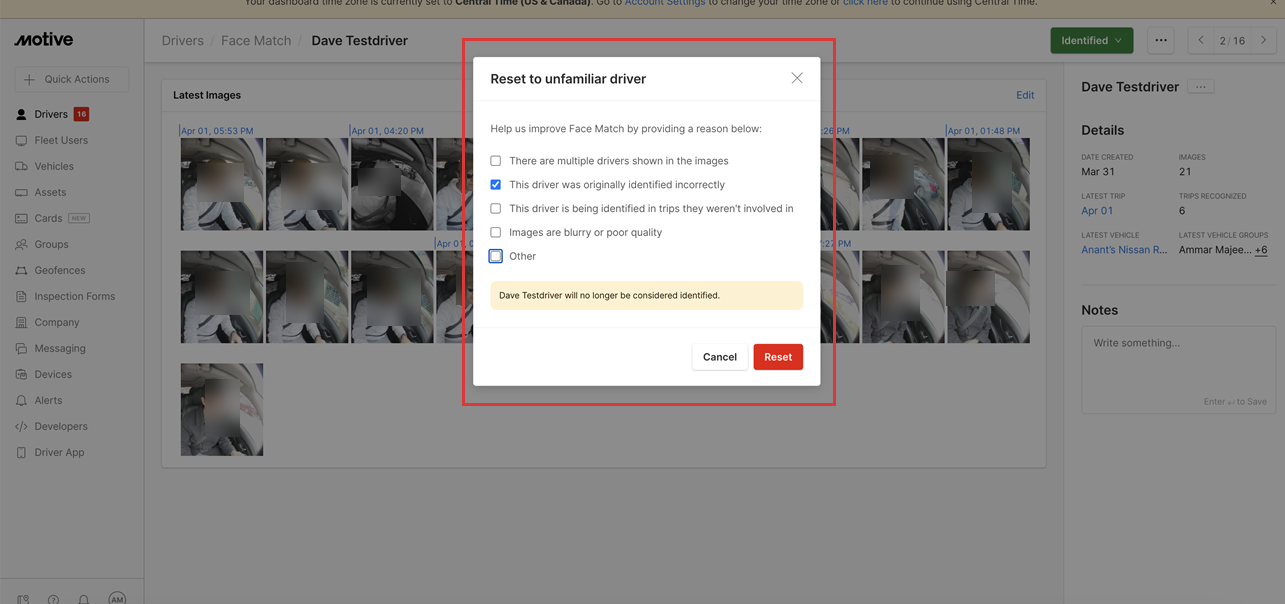Click the help question mark icon
The height and width of the screenshot is (604, 1285).
pyautogui.click(x=53, y=599)
